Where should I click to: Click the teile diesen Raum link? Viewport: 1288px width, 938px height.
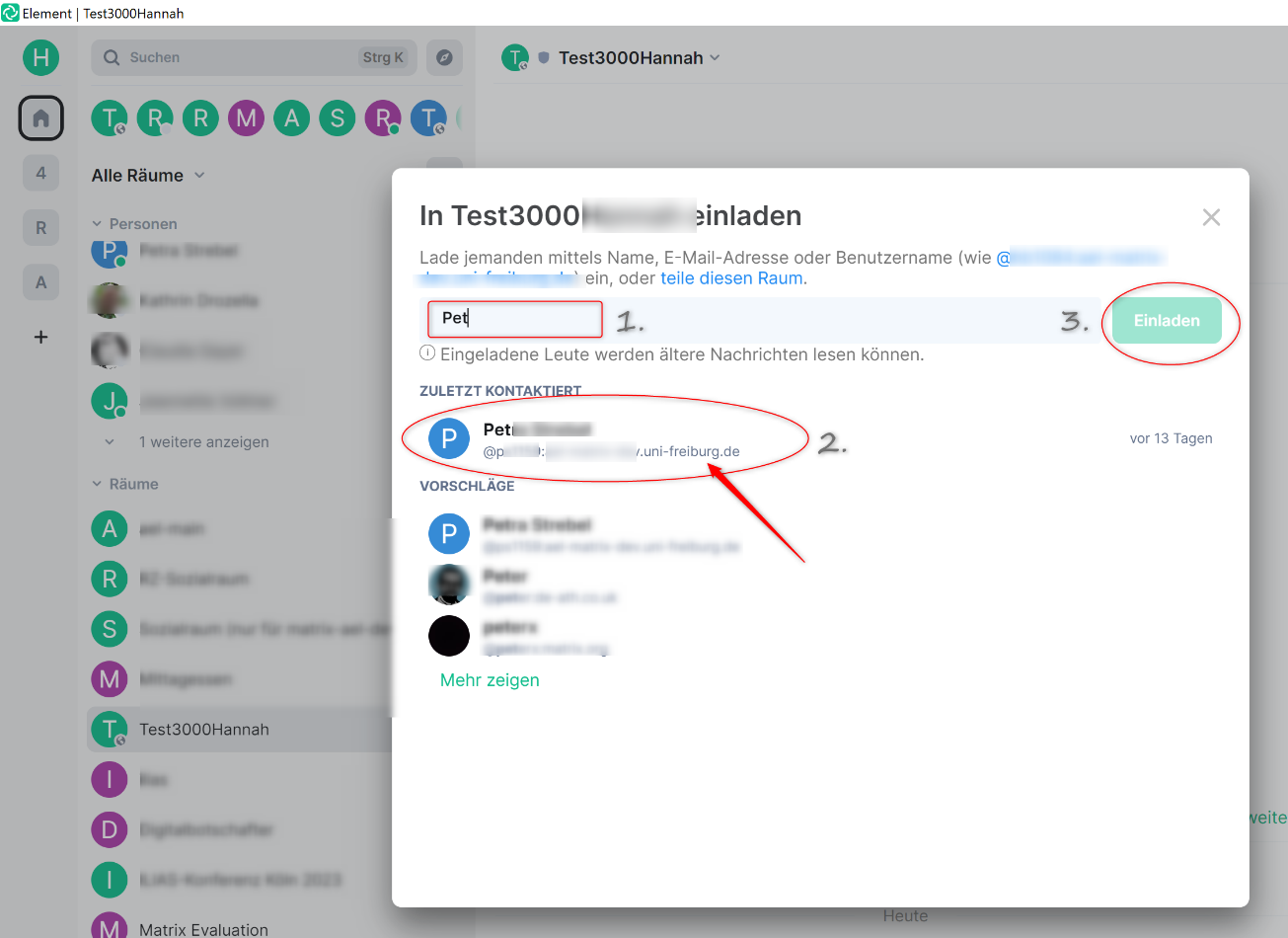(731, 278)
